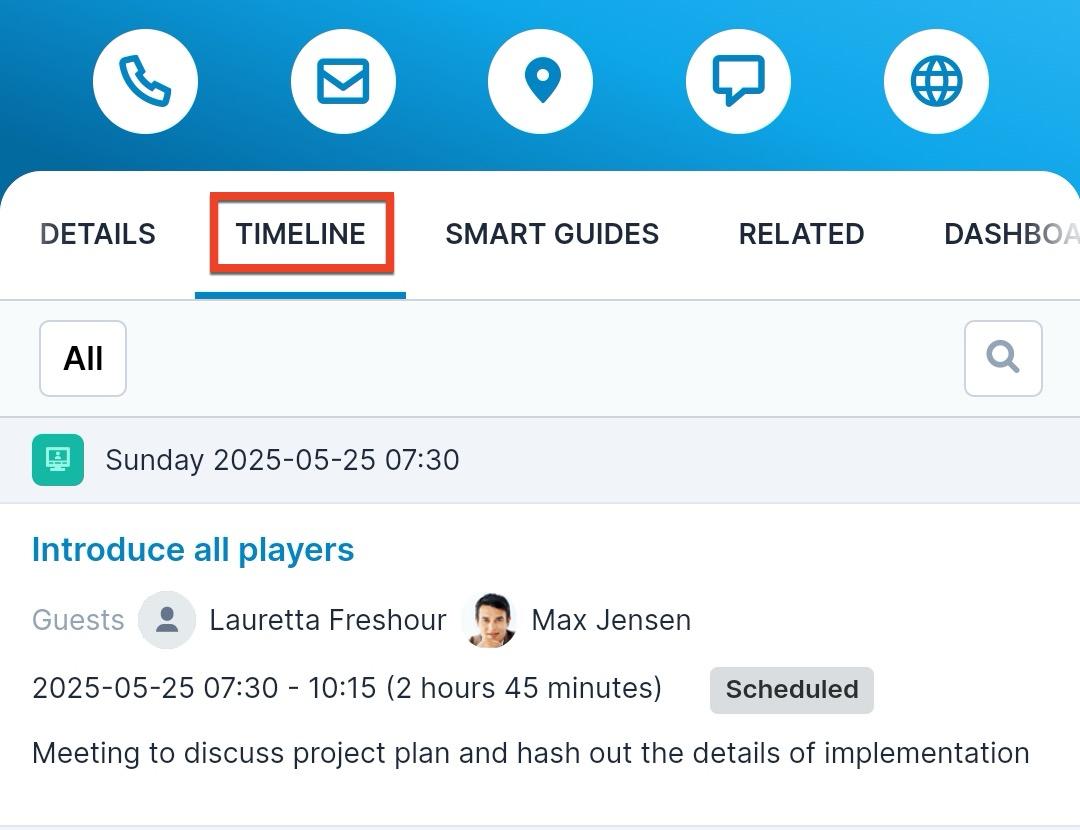Viewport: 1080px width, 830px height.
Task: Click the map location pin icon
Action: pyautogui.click(x=541, y=81)
